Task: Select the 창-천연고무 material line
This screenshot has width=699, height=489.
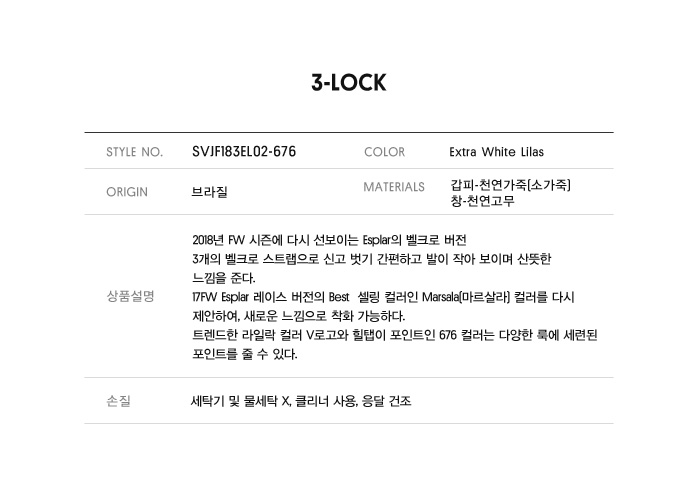Action: coord(483,201)
